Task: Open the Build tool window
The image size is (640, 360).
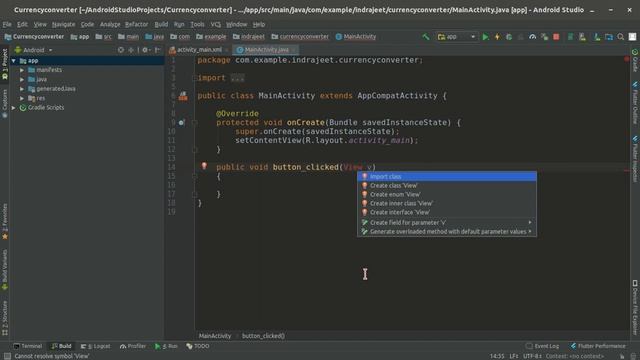Action: [x=61, y=346]
